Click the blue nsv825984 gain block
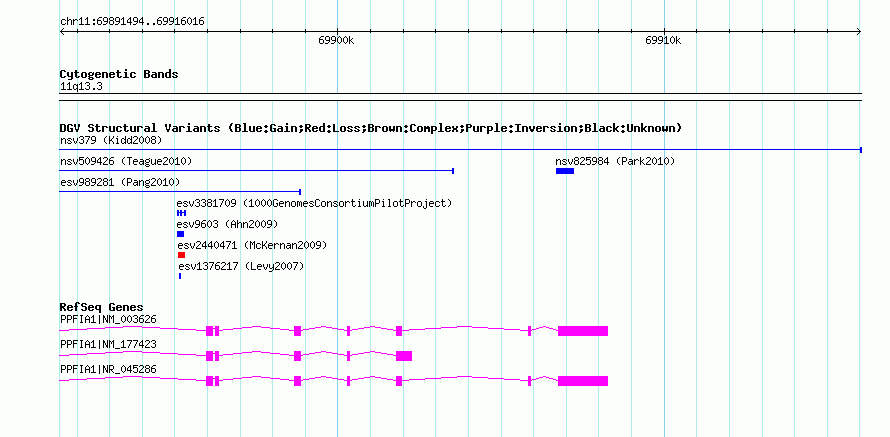 565,171
